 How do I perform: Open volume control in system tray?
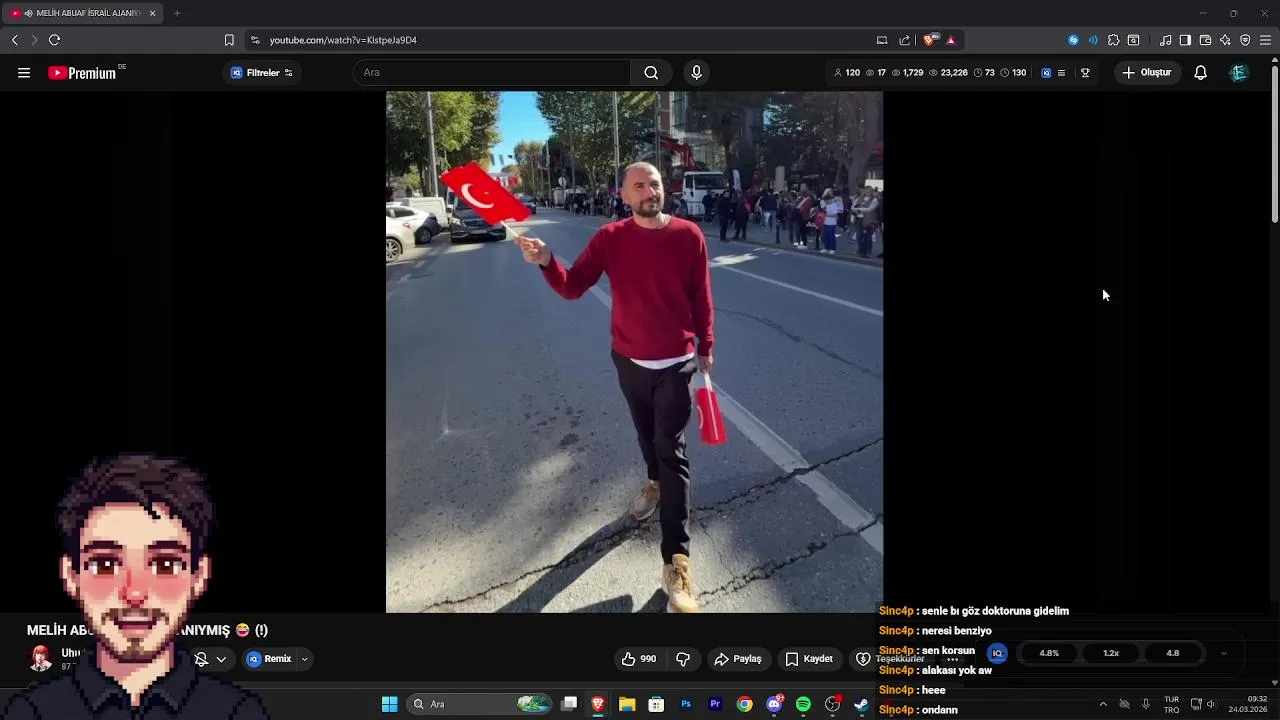1211,704
